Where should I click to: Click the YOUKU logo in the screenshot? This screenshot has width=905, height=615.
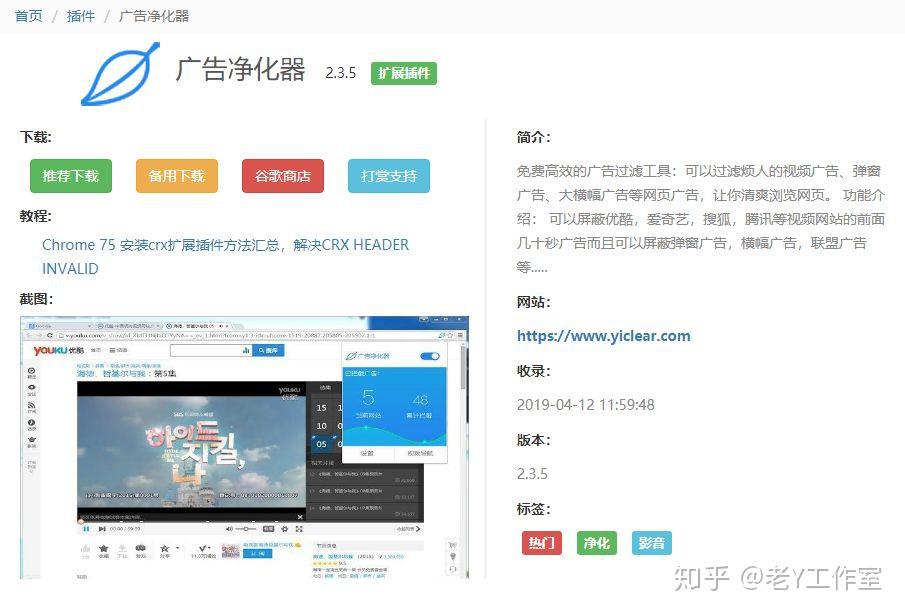click(58, 350)
